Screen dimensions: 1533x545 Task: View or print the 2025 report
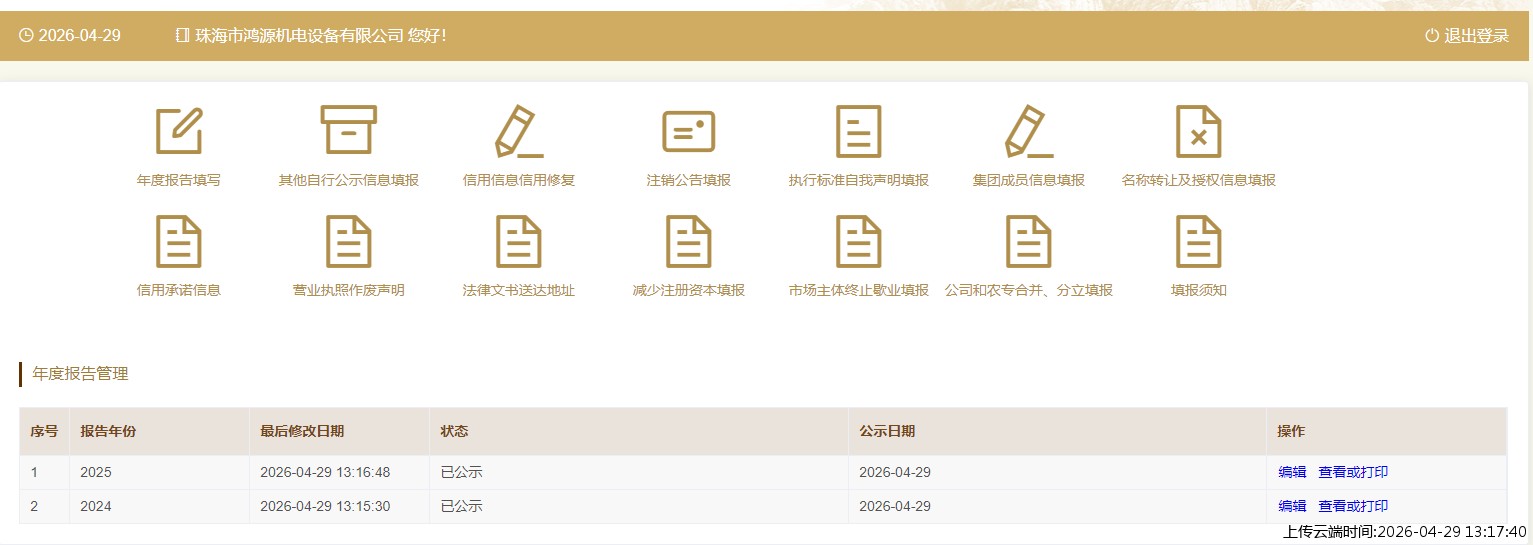(x=1353, y=473)
